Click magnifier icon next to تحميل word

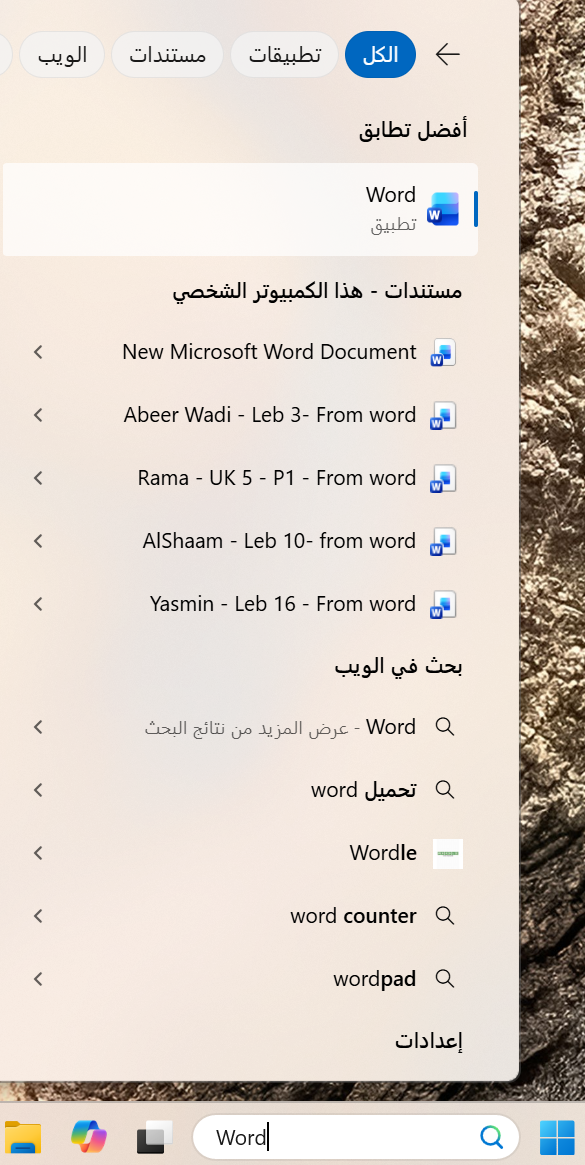pyautogui.click(x=445, y=789)
